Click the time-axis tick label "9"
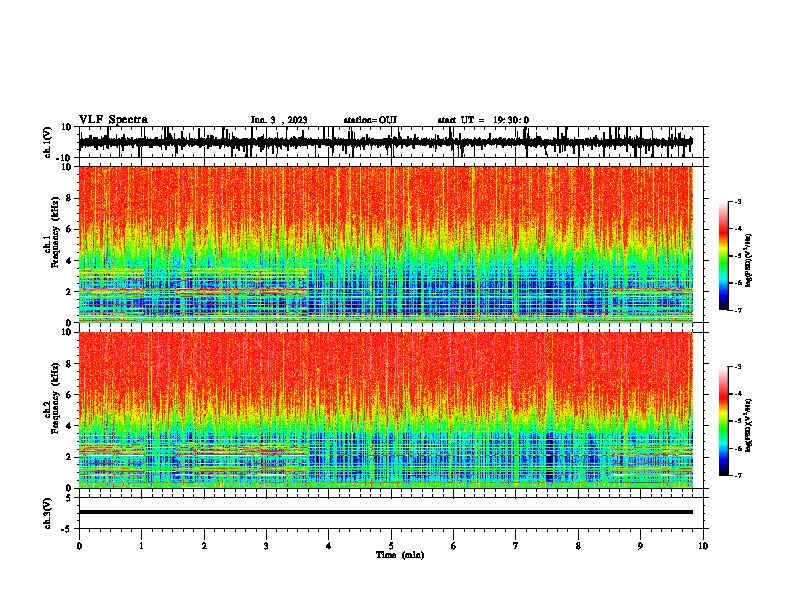This screenshot has height=612, width=792. click(x=640, y=546)
